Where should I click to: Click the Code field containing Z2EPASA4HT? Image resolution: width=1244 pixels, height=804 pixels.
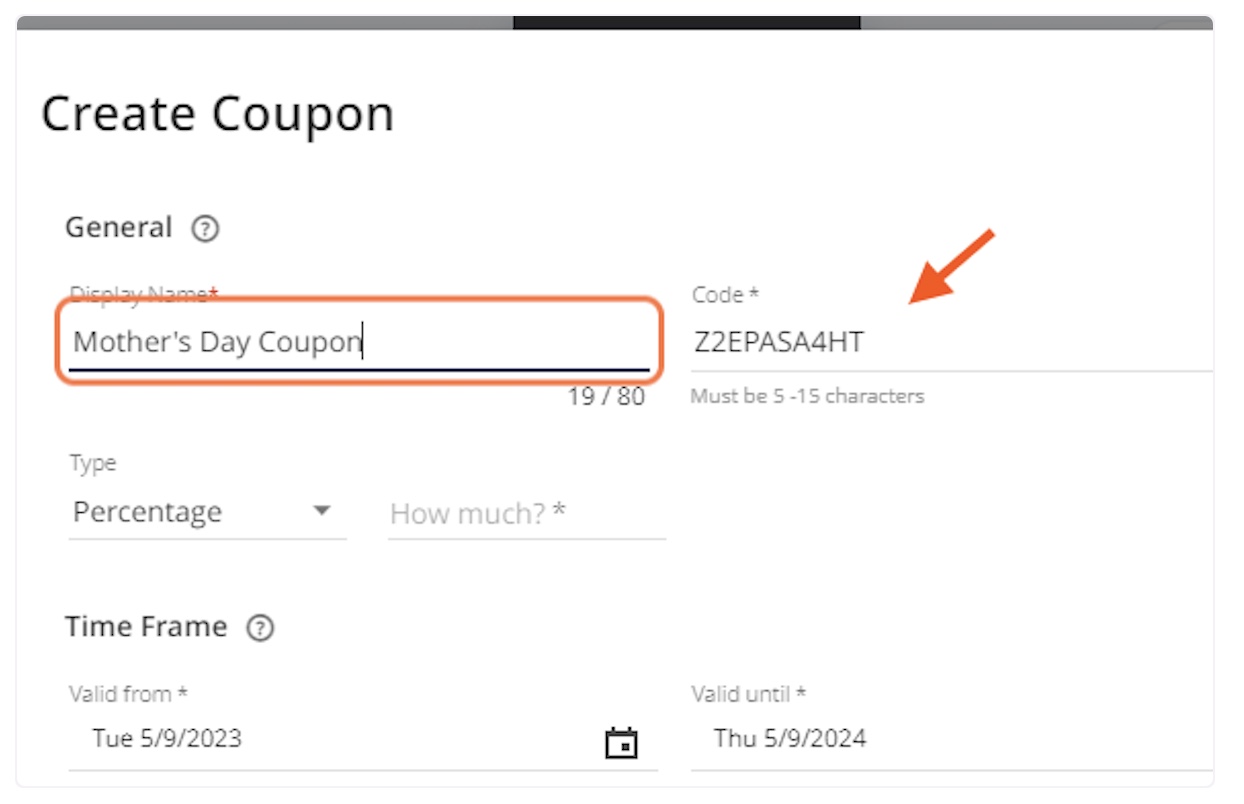tap(952, 342)
